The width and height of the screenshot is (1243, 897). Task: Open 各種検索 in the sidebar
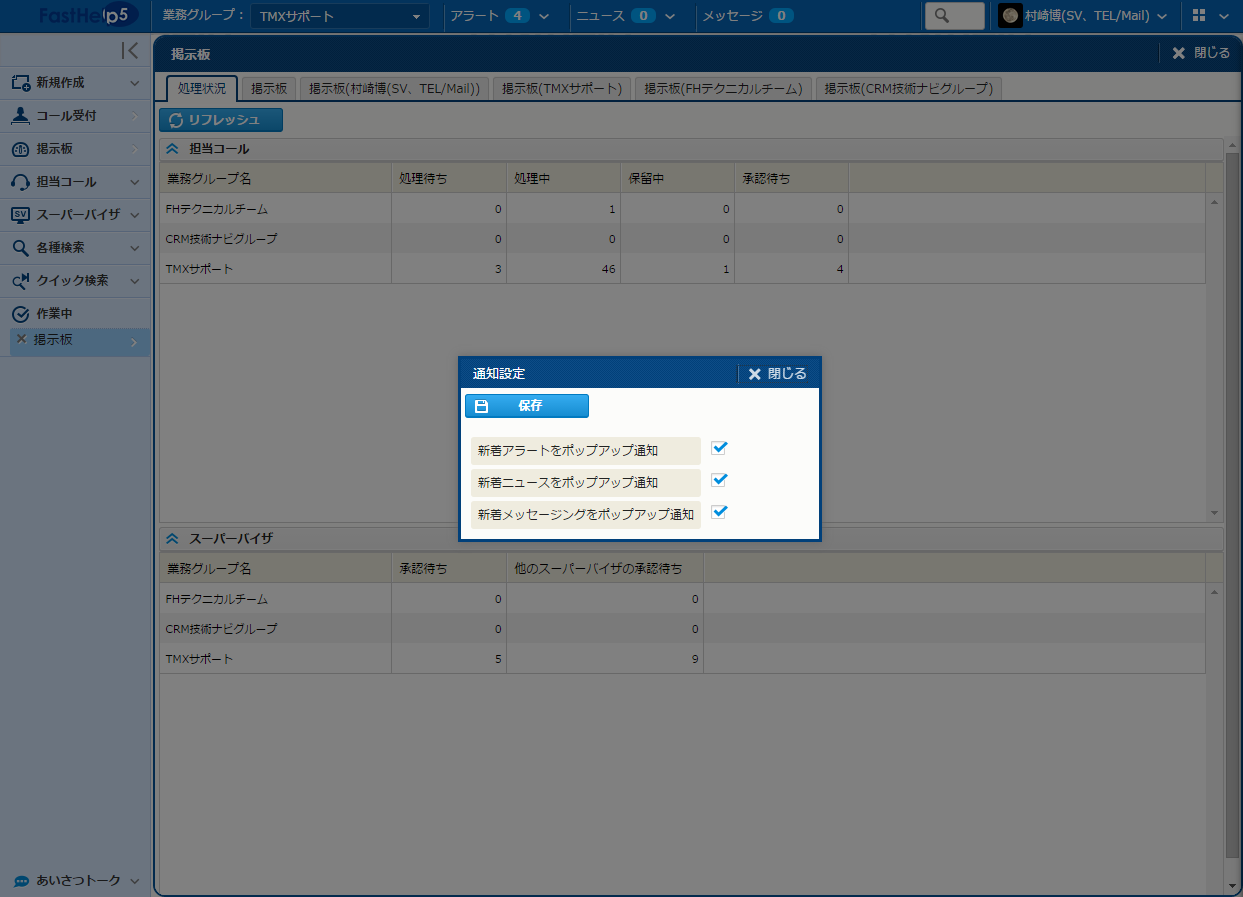click(x=60, y=248)
